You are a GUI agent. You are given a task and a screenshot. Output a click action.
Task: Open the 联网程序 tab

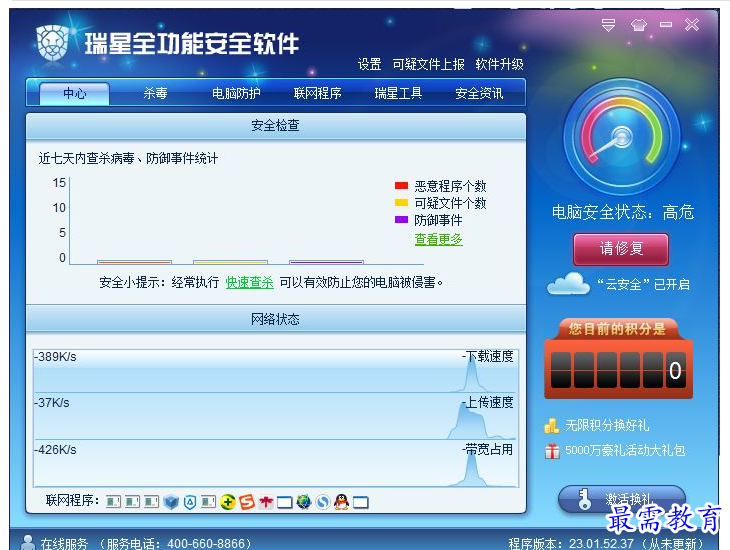318,93
